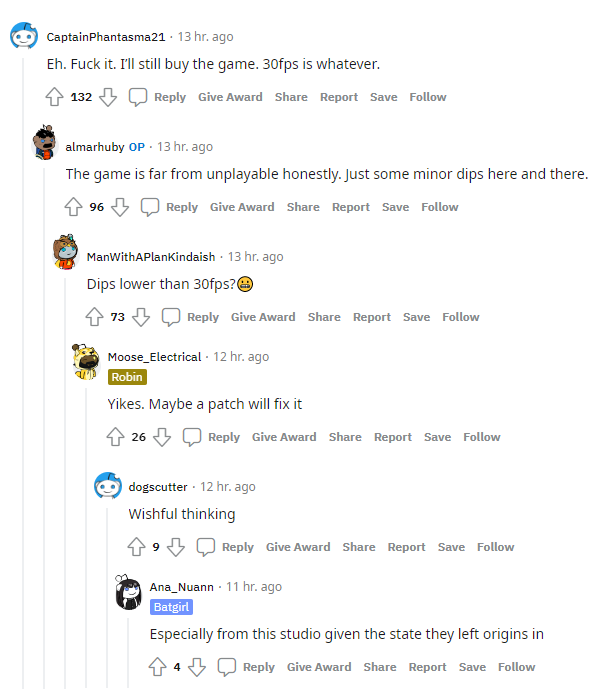Image resolution: width=609 pixels, height=689 pixels.
Task: Click reply speech bubble on dogscutter's comment
Action: tap(206, 547)
